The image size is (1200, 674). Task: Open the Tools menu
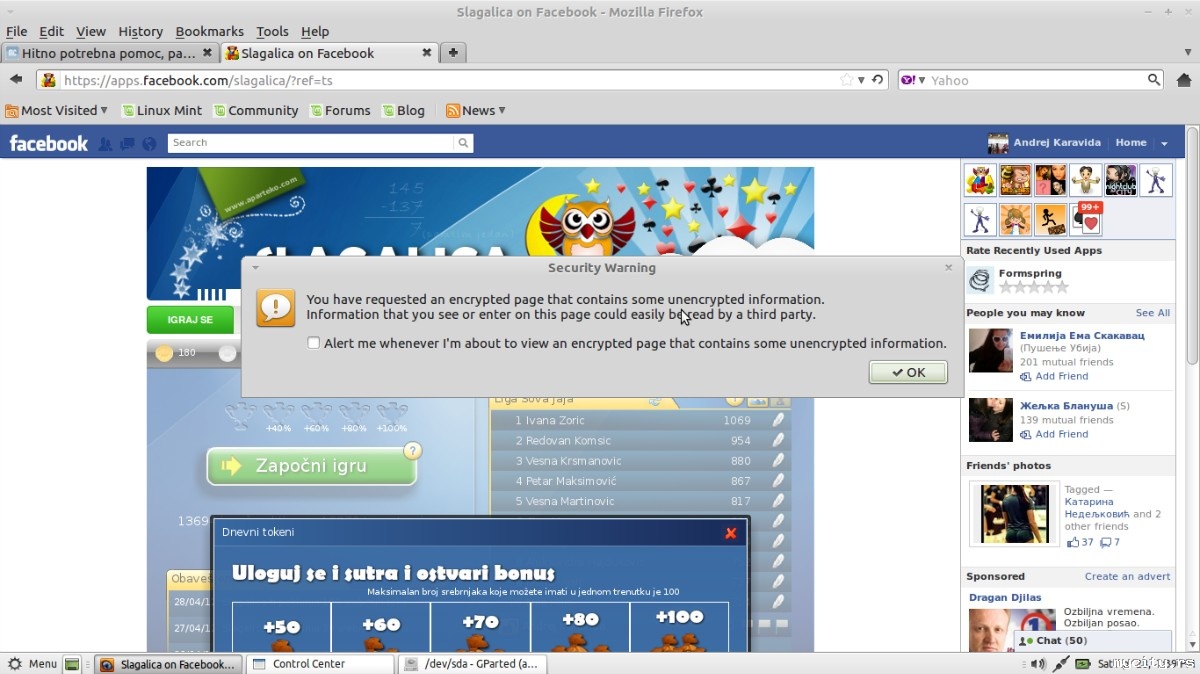[272, 32]
